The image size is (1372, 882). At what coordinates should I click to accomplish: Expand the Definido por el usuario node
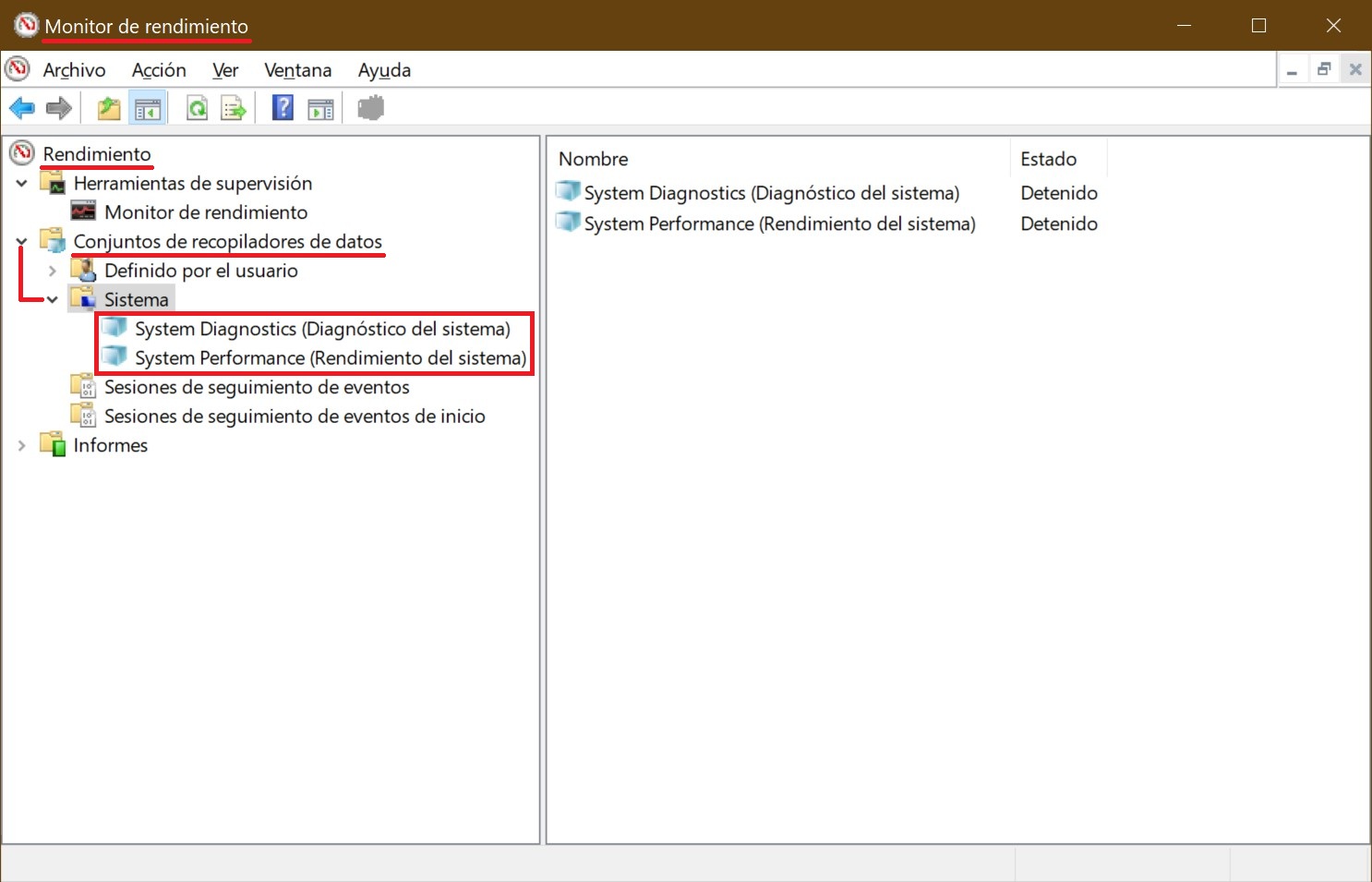[53, 271]
